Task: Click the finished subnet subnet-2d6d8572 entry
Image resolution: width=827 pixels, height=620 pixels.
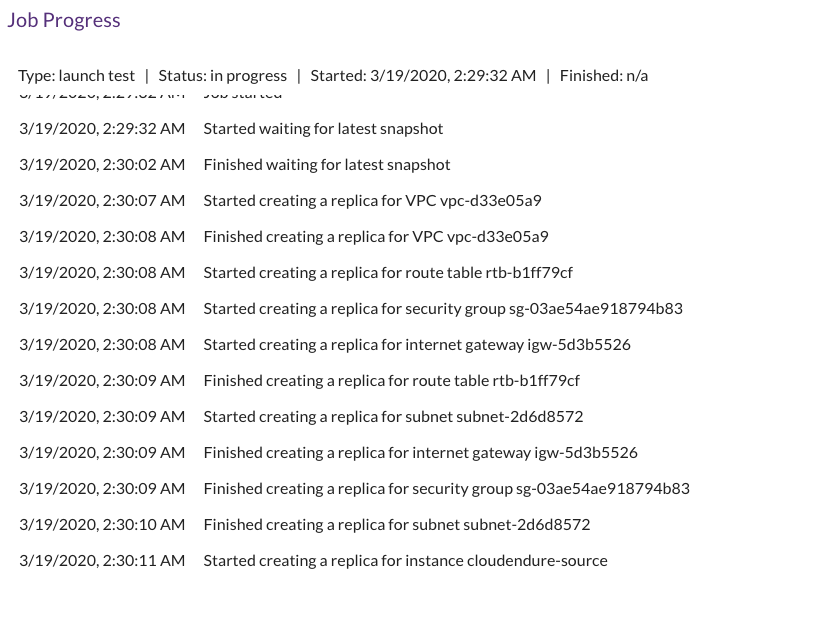Action: point(397,525)
